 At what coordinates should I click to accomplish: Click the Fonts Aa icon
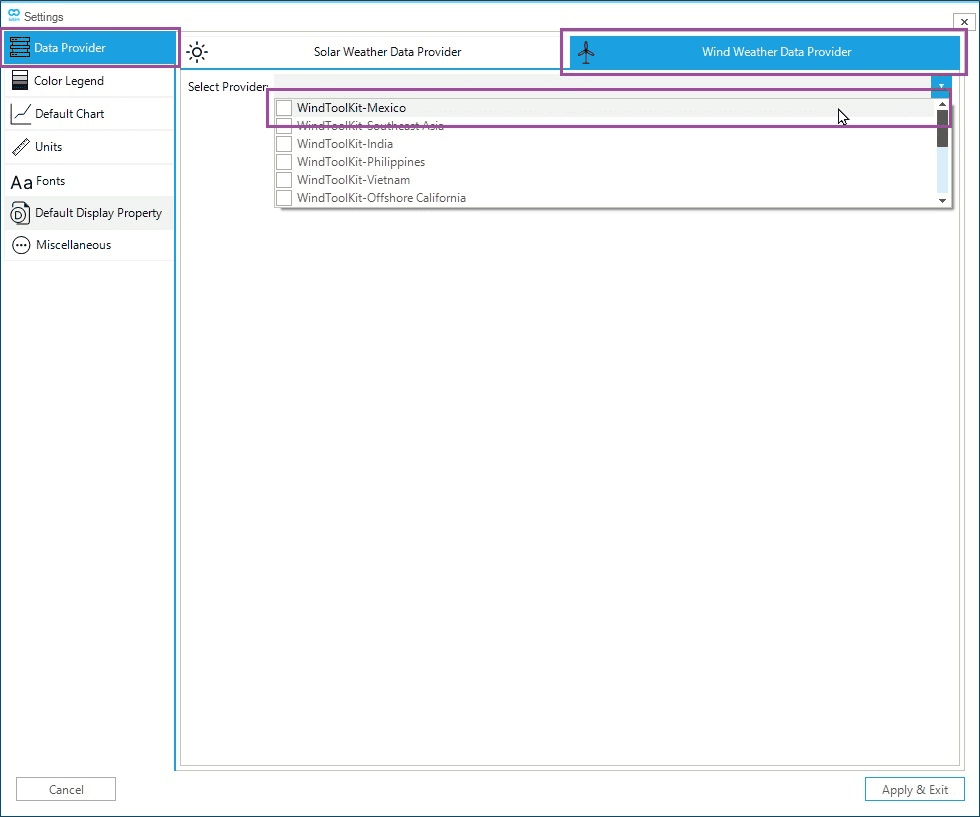pos(21,182)
